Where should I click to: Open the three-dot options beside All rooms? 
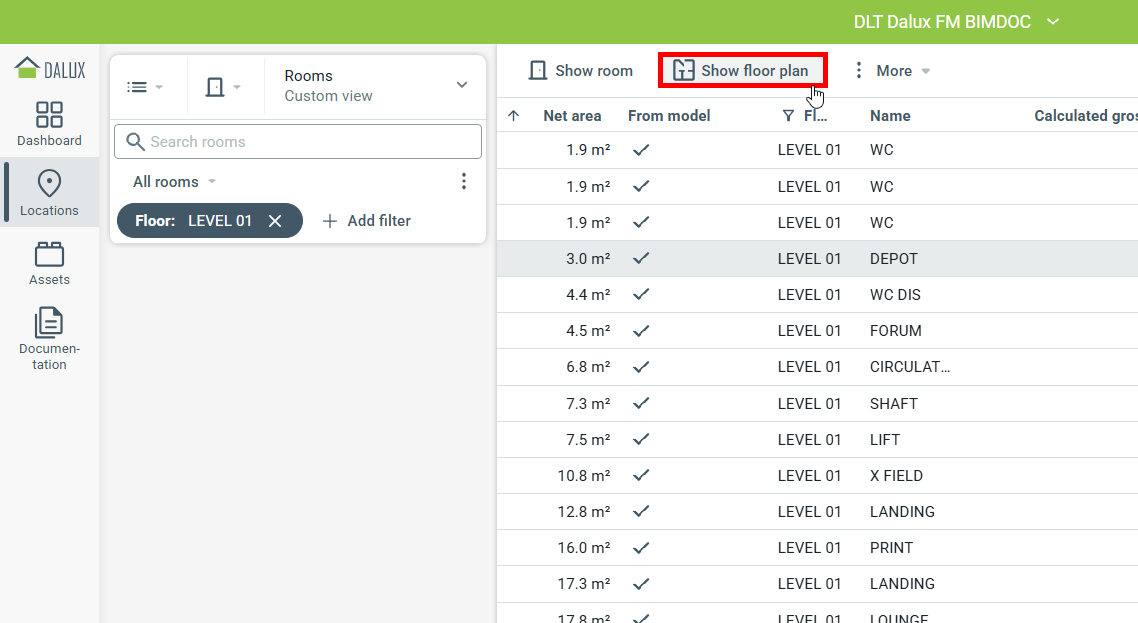[x=463, y=181]
